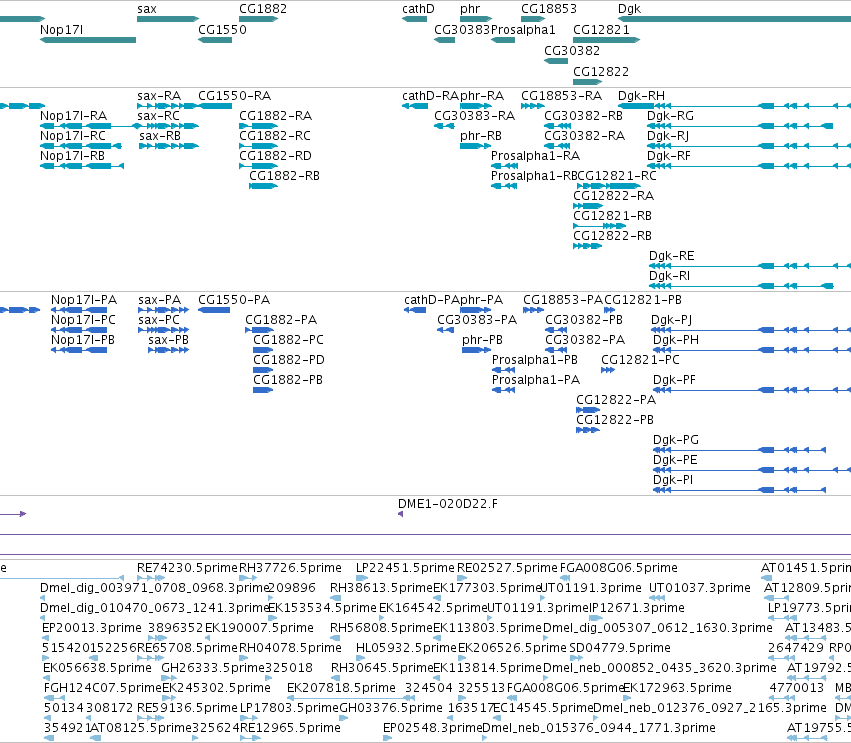This screenshot has width=851, height=743.
Task: Select transcript CG12822-RB label
Action: 612,236
